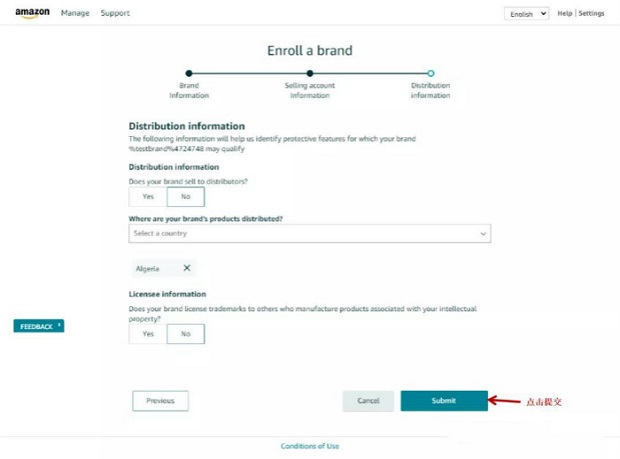The width and height of the screenshot is (620, 459).
Task: Open the English language selector
Action: point(527,14)
